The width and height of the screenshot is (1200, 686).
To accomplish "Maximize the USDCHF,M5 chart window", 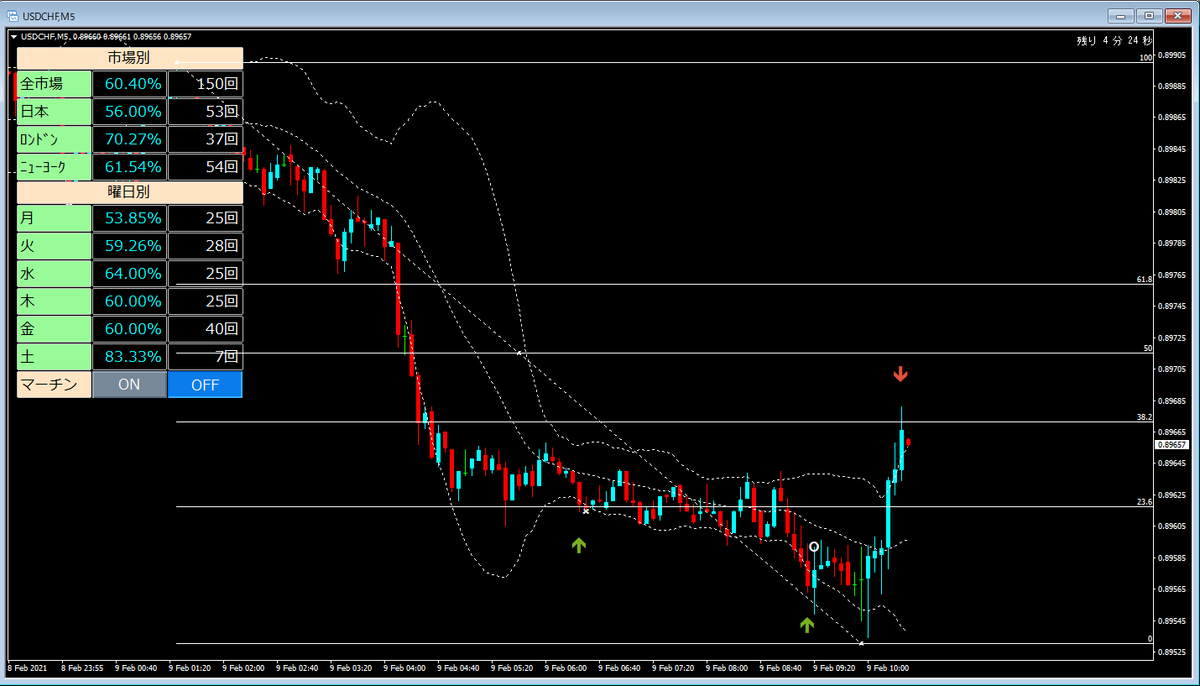I will (1149, 16).
